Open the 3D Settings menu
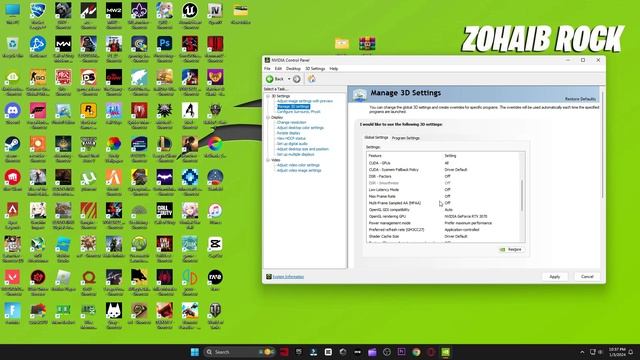The width and height of the screenshot is (640, 360). (315, 69)
